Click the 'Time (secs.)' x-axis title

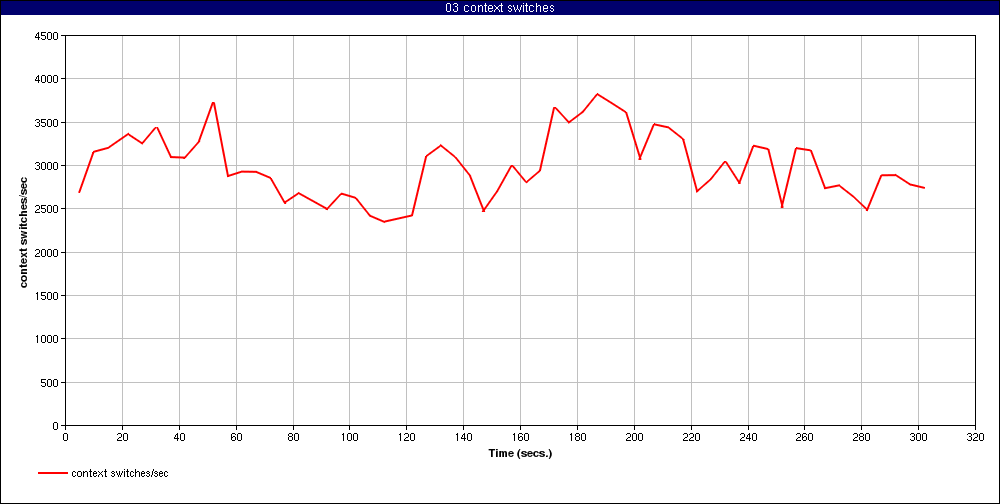[520, 454]
